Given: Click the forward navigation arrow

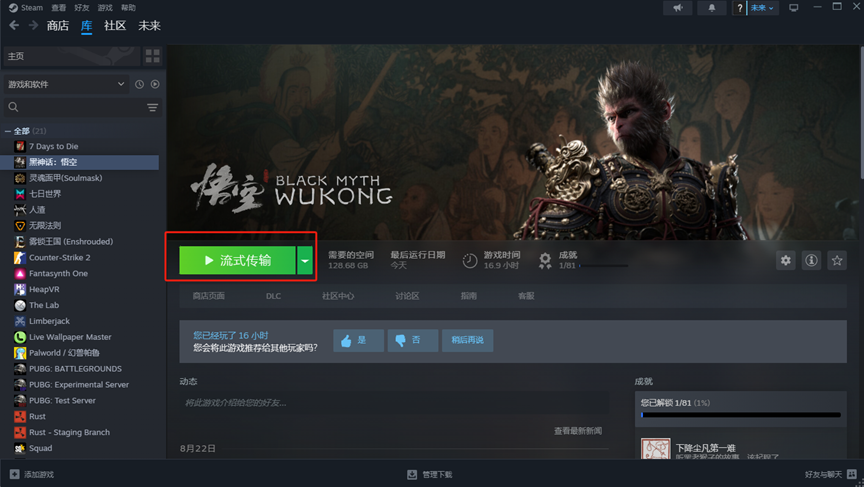Looking at the screenshot, I should pyautogui.click(x=34, y=25).
